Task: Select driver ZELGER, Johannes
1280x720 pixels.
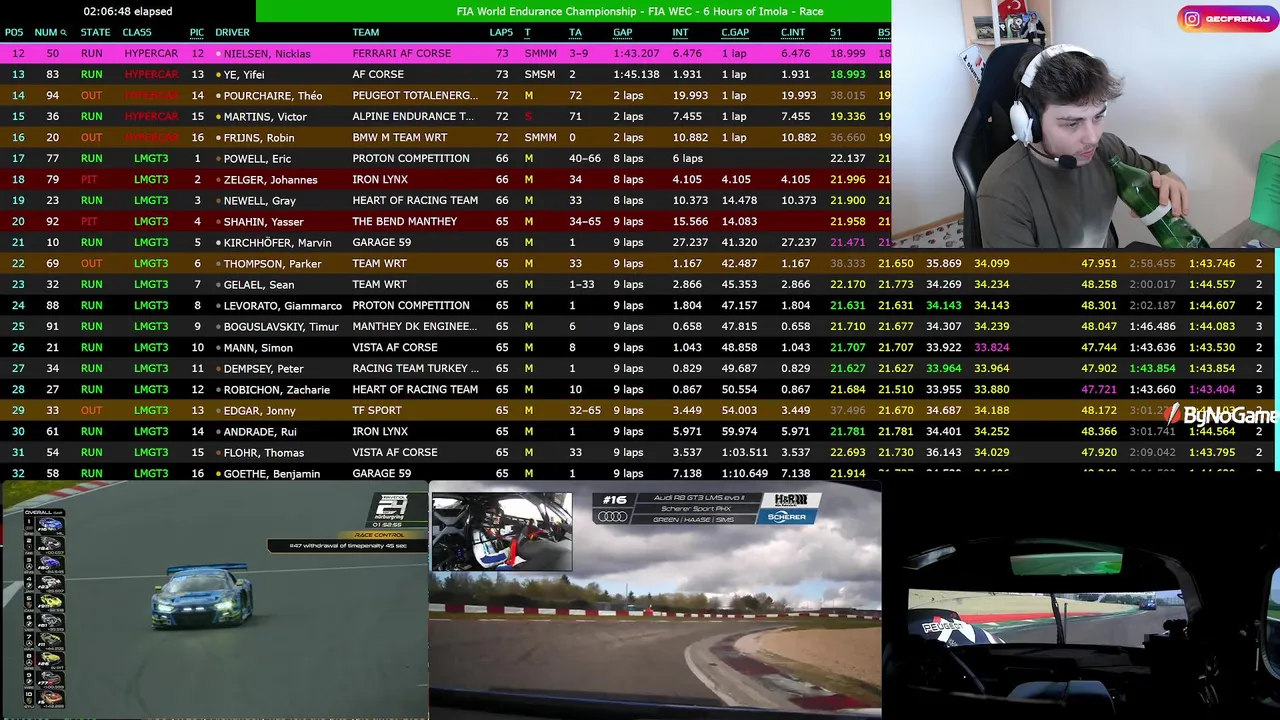Action: (x=270, y=180)
